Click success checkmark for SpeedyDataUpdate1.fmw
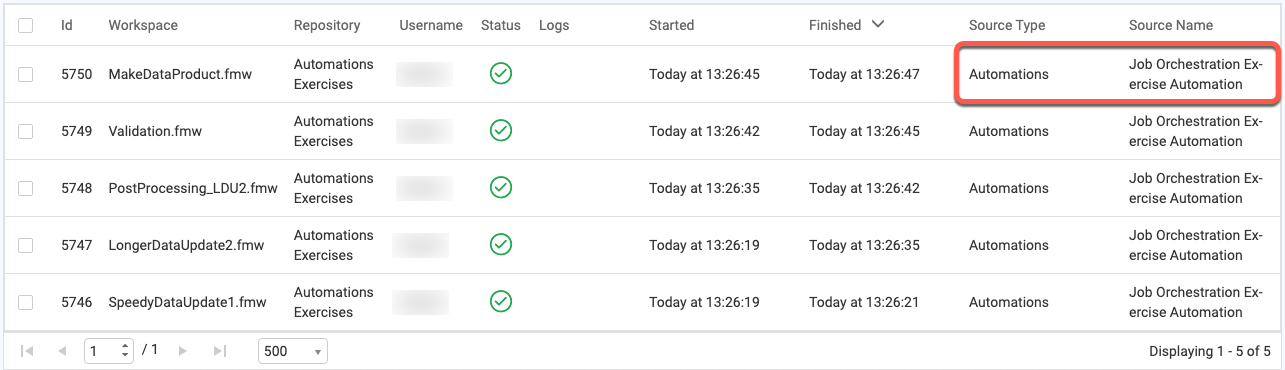The height and width of the screenshot is (370, 1285). 501,302
